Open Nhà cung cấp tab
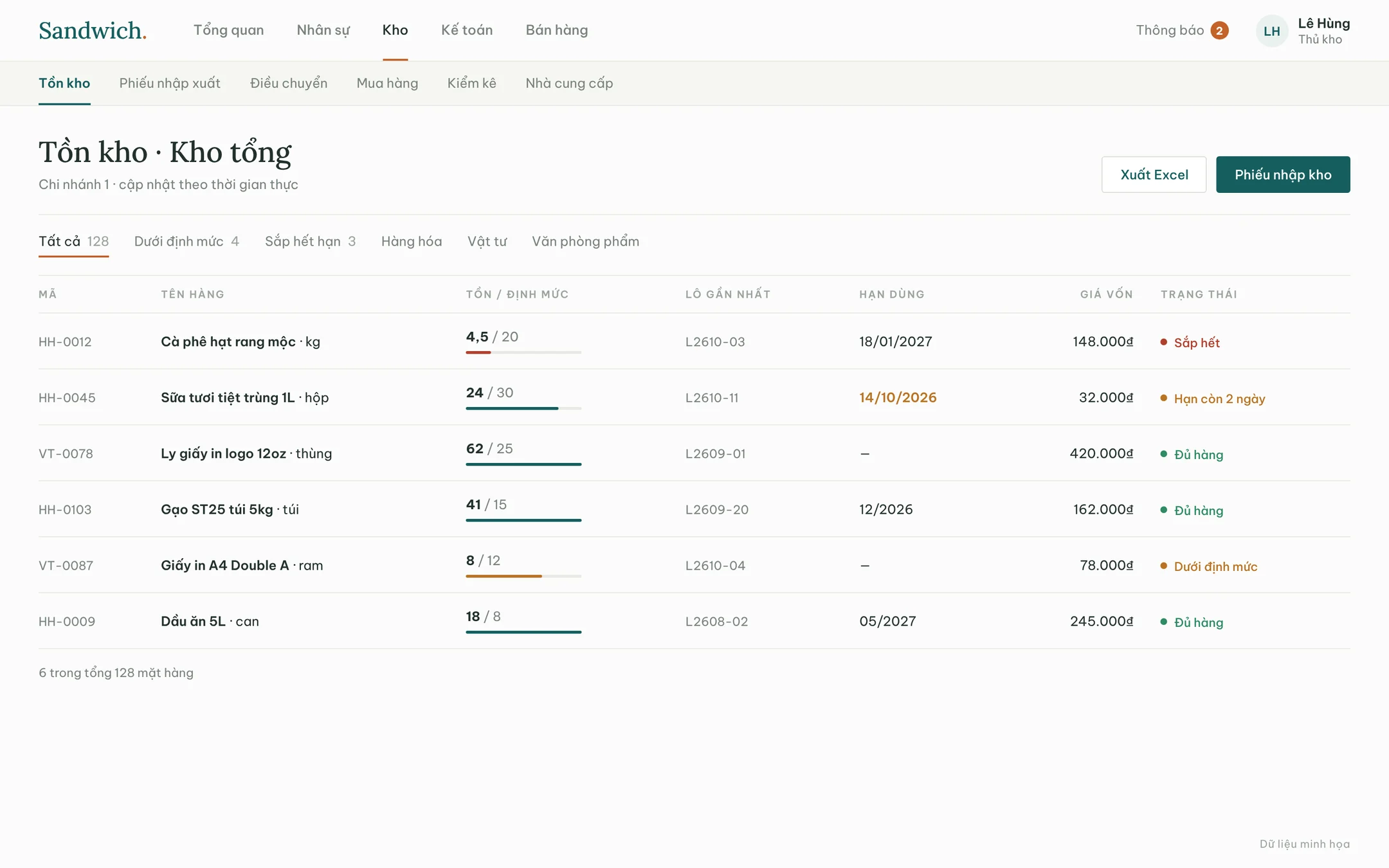The width and height of the screenshot is (1389, 868). 569,83
